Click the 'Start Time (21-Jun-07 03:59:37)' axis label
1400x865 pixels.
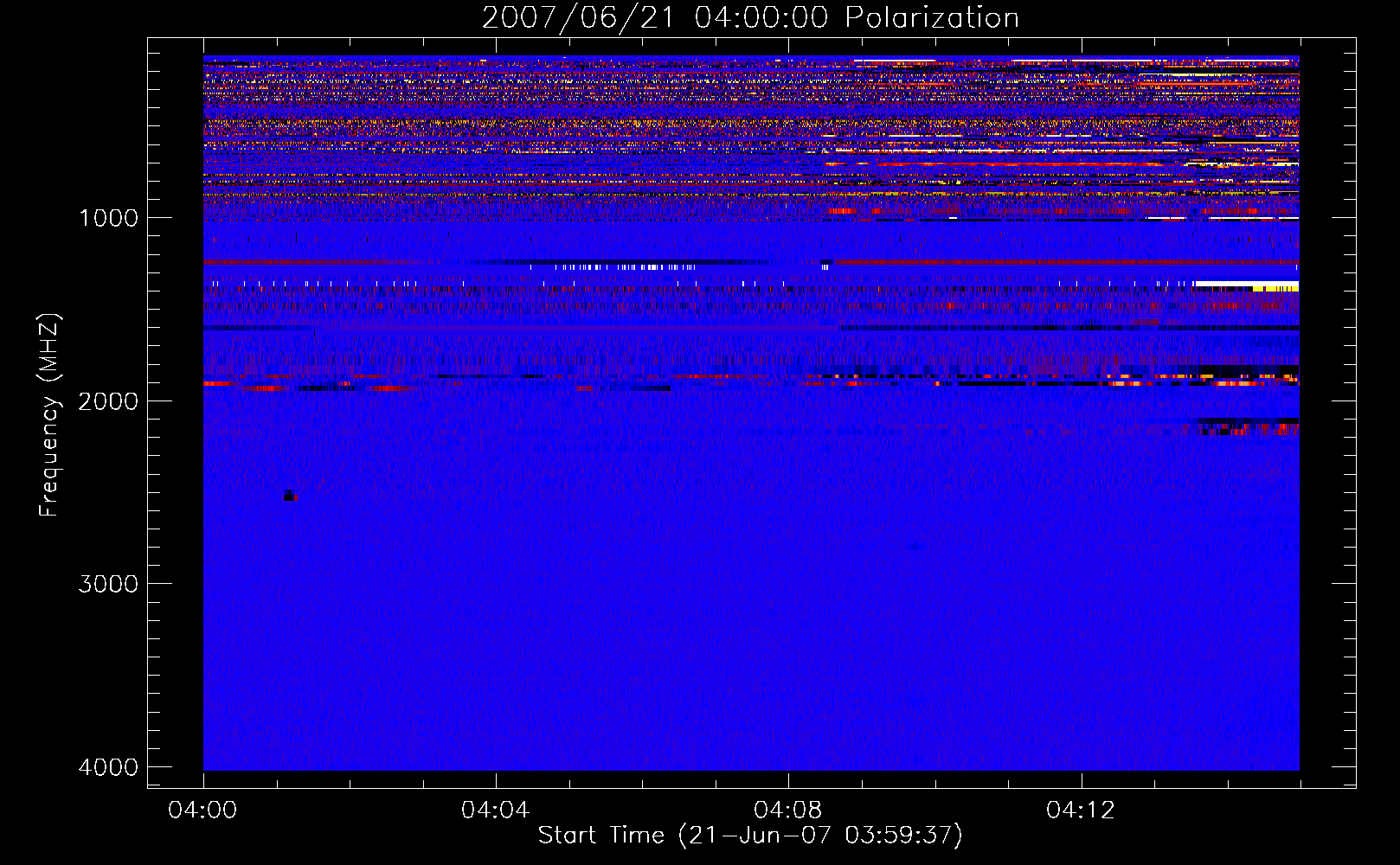click(750, 836)
